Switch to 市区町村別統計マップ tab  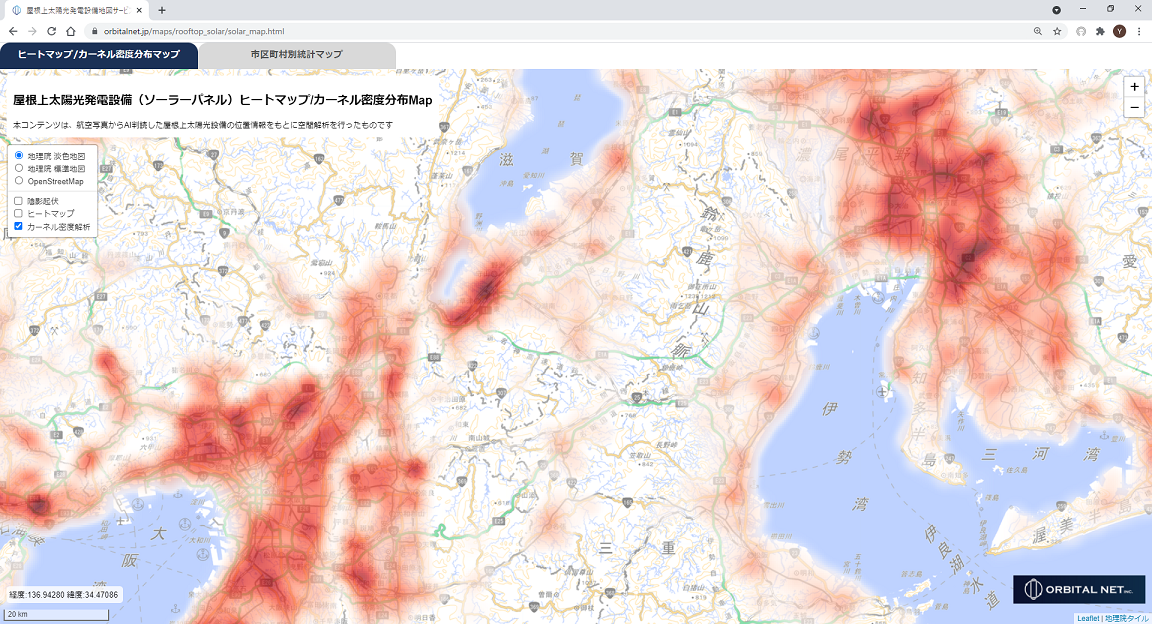[297, 55]
